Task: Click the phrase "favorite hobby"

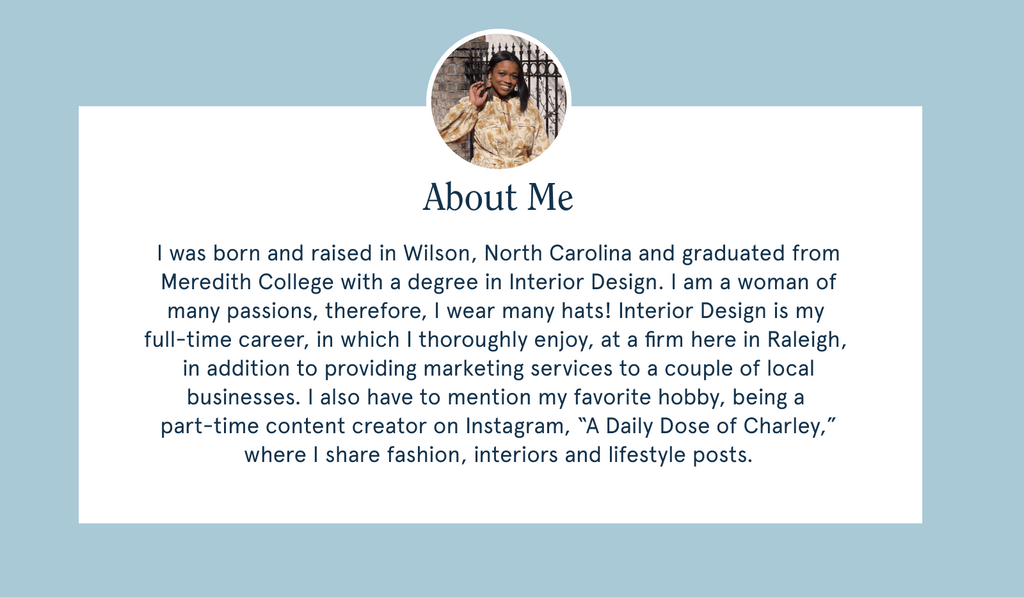Action: pos(605,397)
